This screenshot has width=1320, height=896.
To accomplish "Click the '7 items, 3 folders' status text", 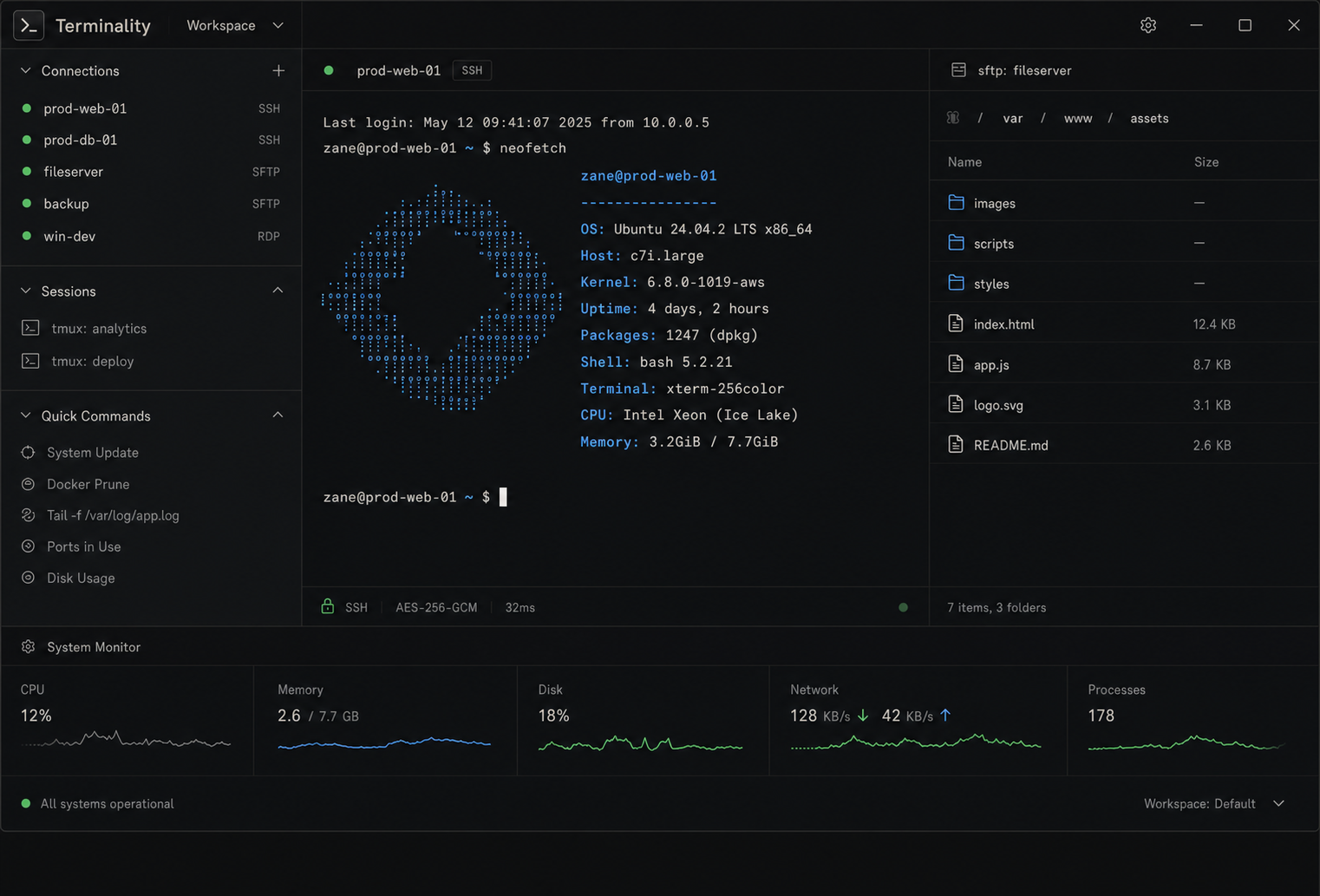I will 997,607.
